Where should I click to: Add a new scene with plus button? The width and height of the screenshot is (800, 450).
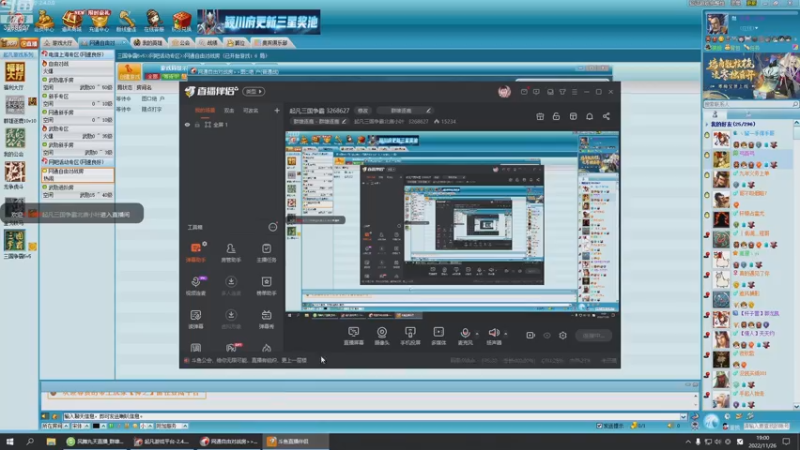click(x=277, y=110)
